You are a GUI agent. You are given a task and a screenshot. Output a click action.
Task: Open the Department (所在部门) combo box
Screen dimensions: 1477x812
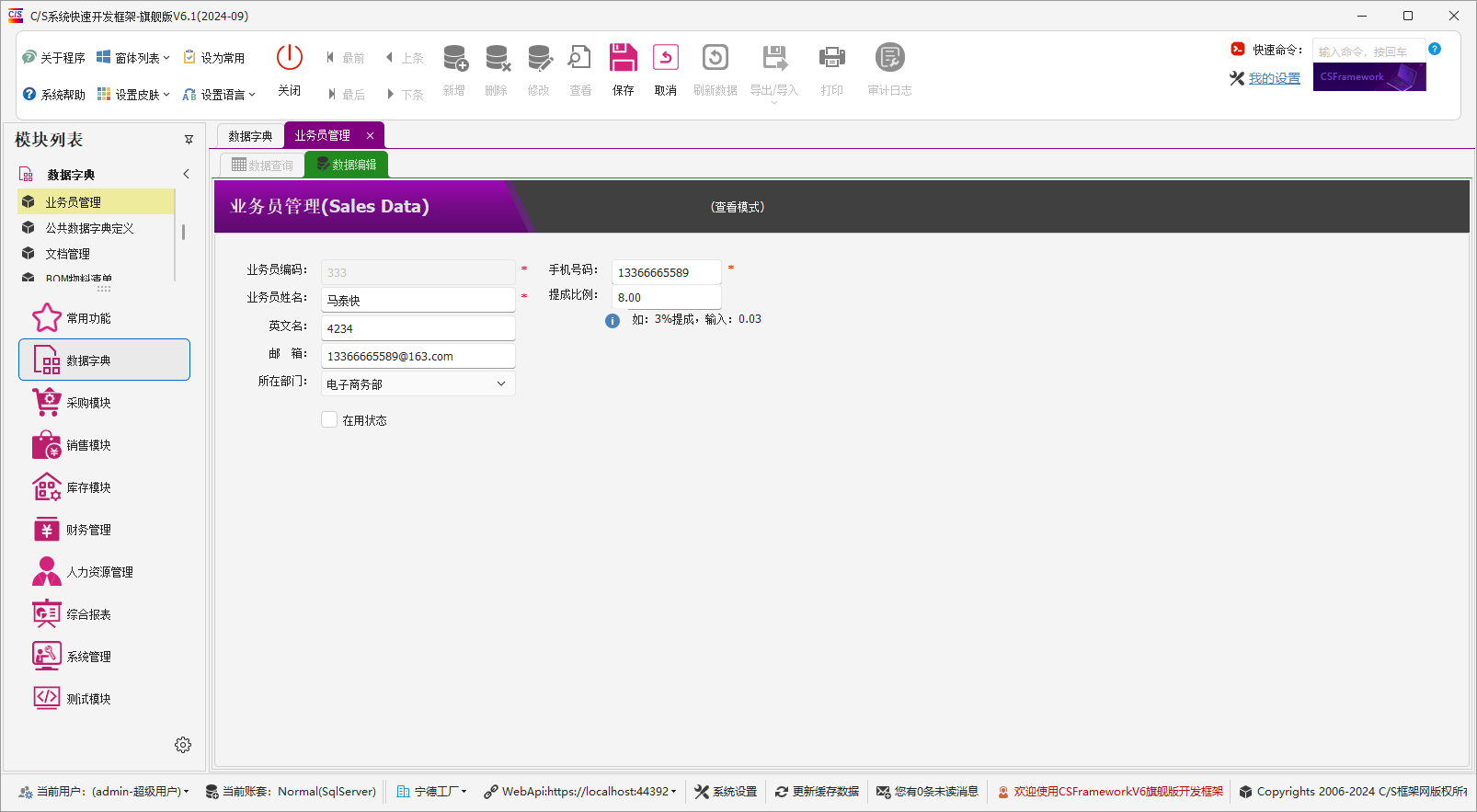tap(418, 383)
